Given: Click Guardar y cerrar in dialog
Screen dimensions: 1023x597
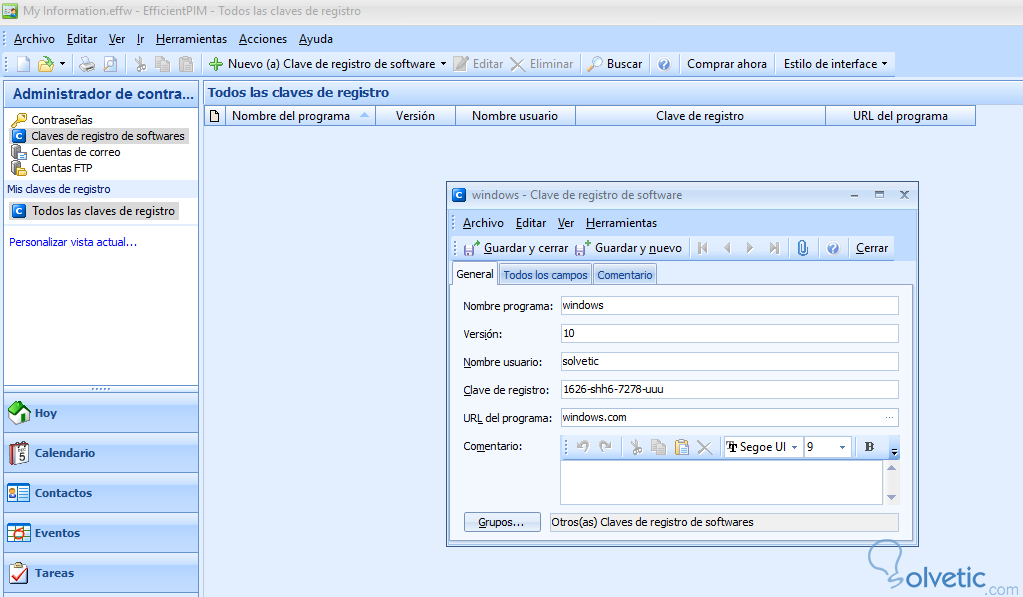Looking at the screenshot, I should [x=515, y=248].
